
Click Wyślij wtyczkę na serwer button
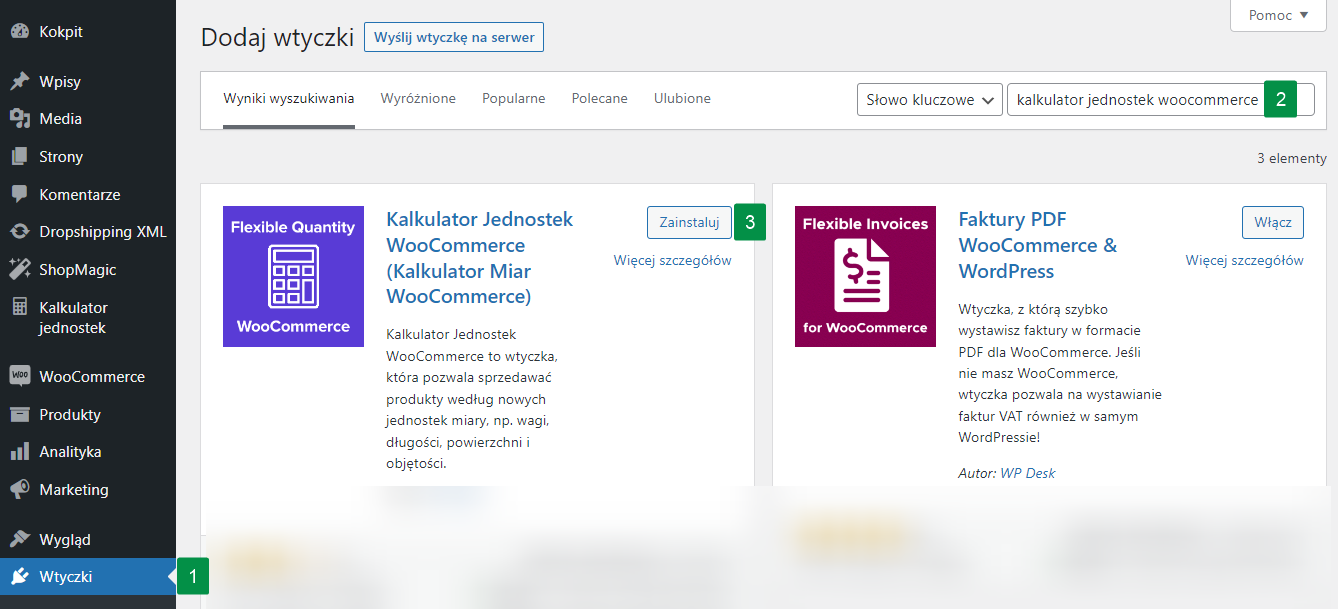[454, 38]
